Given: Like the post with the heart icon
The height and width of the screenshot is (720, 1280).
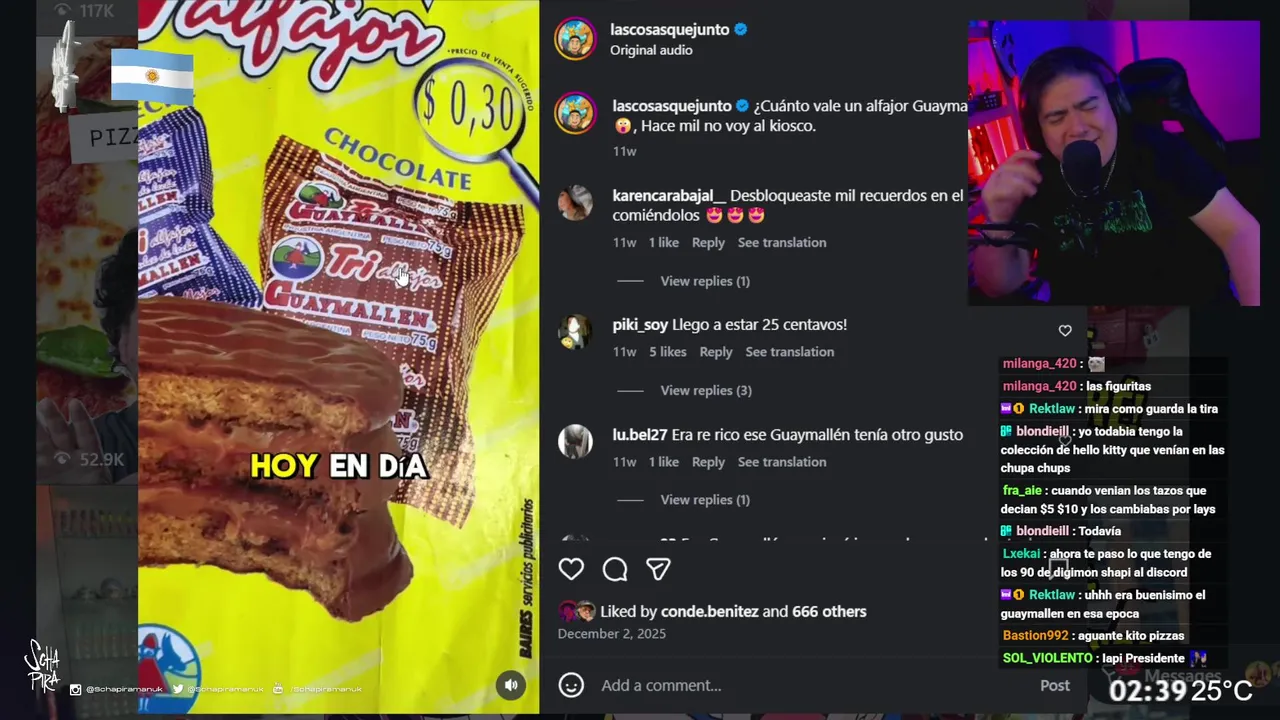Looking at the screenshot, I should pos(571,569).
